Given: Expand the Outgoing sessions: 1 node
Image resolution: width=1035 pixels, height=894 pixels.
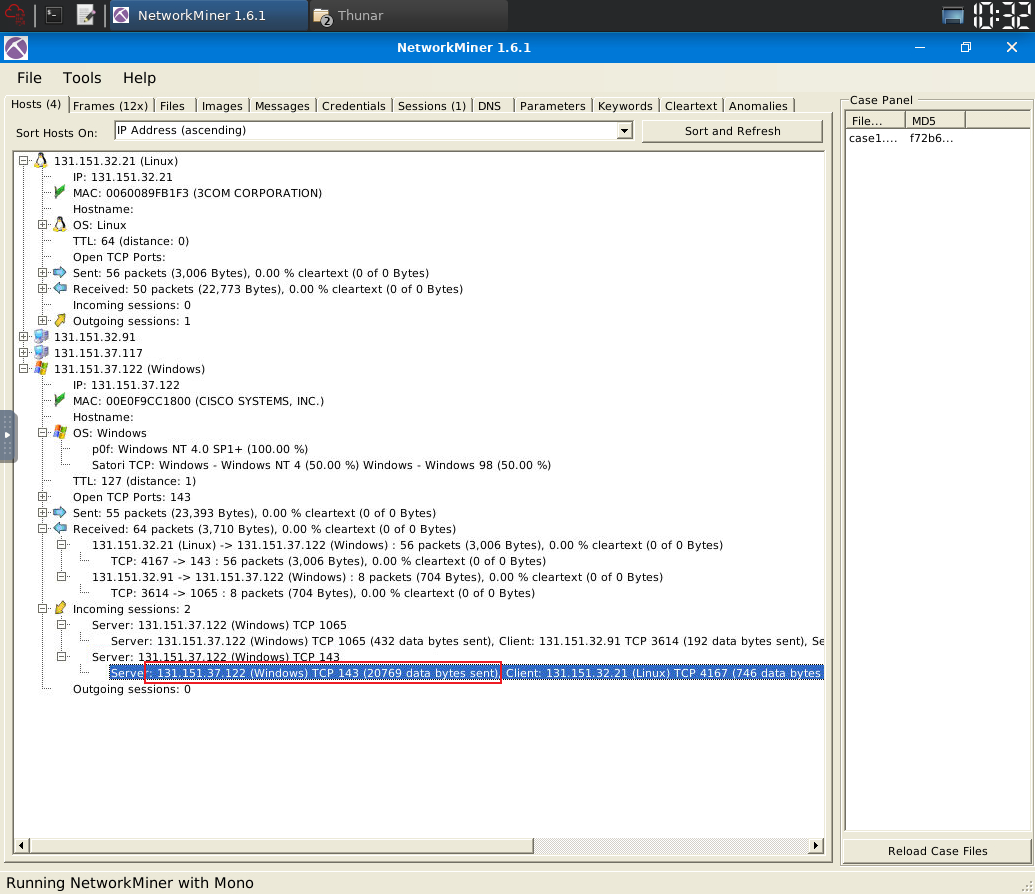Looking at the screenshot, I should pyautogui.click(x=43, y=321).
